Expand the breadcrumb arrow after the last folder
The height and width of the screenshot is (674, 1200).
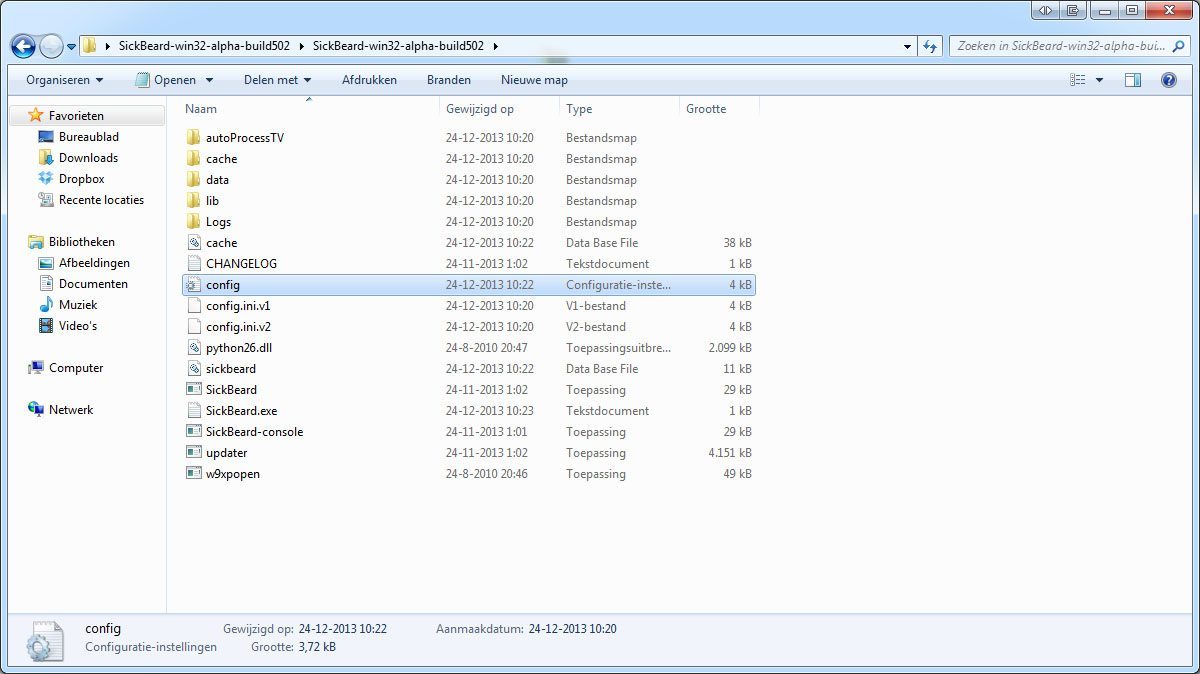click(495, 46)
